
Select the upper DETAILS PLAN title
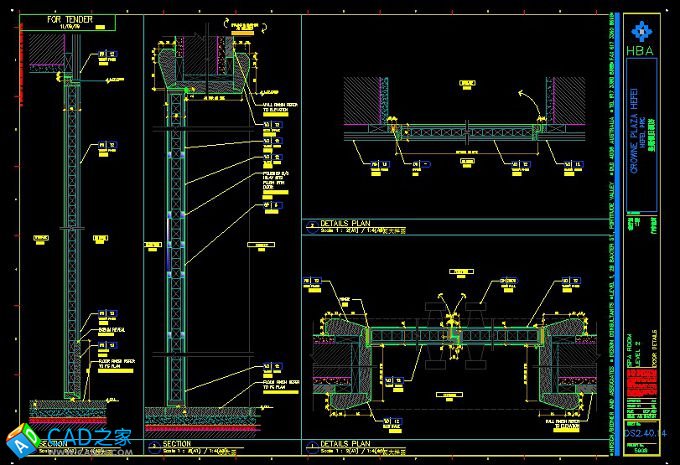tap(346, 223)
